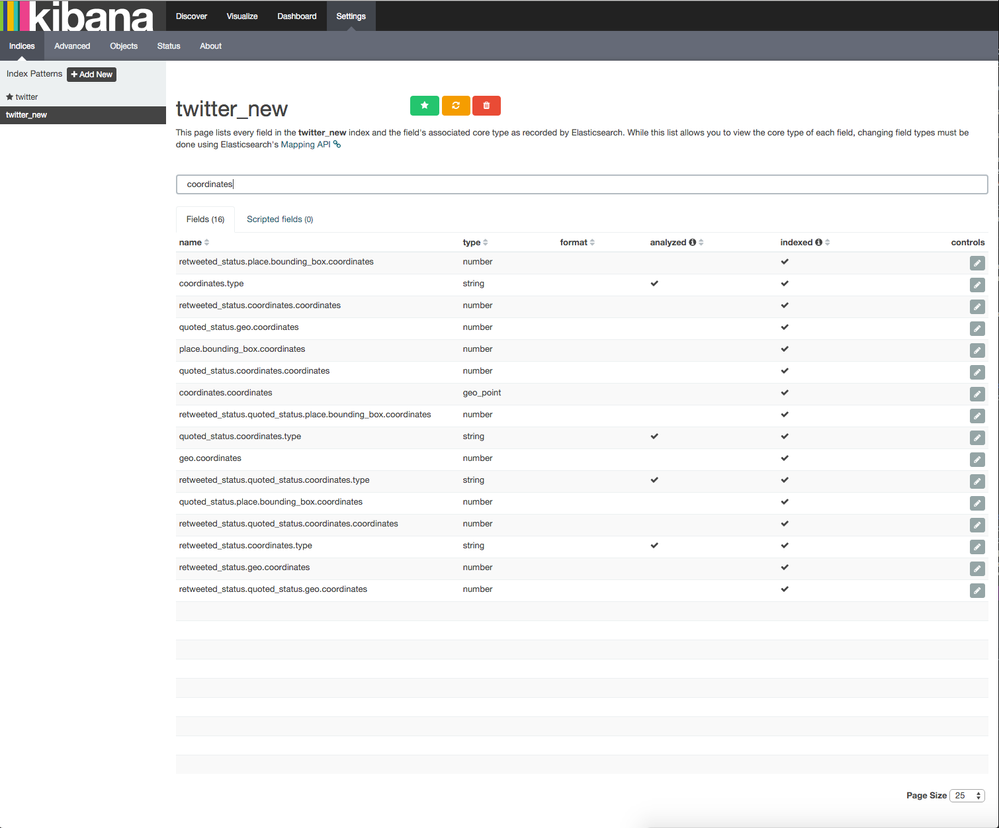Click the Add New index pattern button
Image resolution: width=999 pixels, height=828 pixels.
pyautogui.click(x=91, y=73)
